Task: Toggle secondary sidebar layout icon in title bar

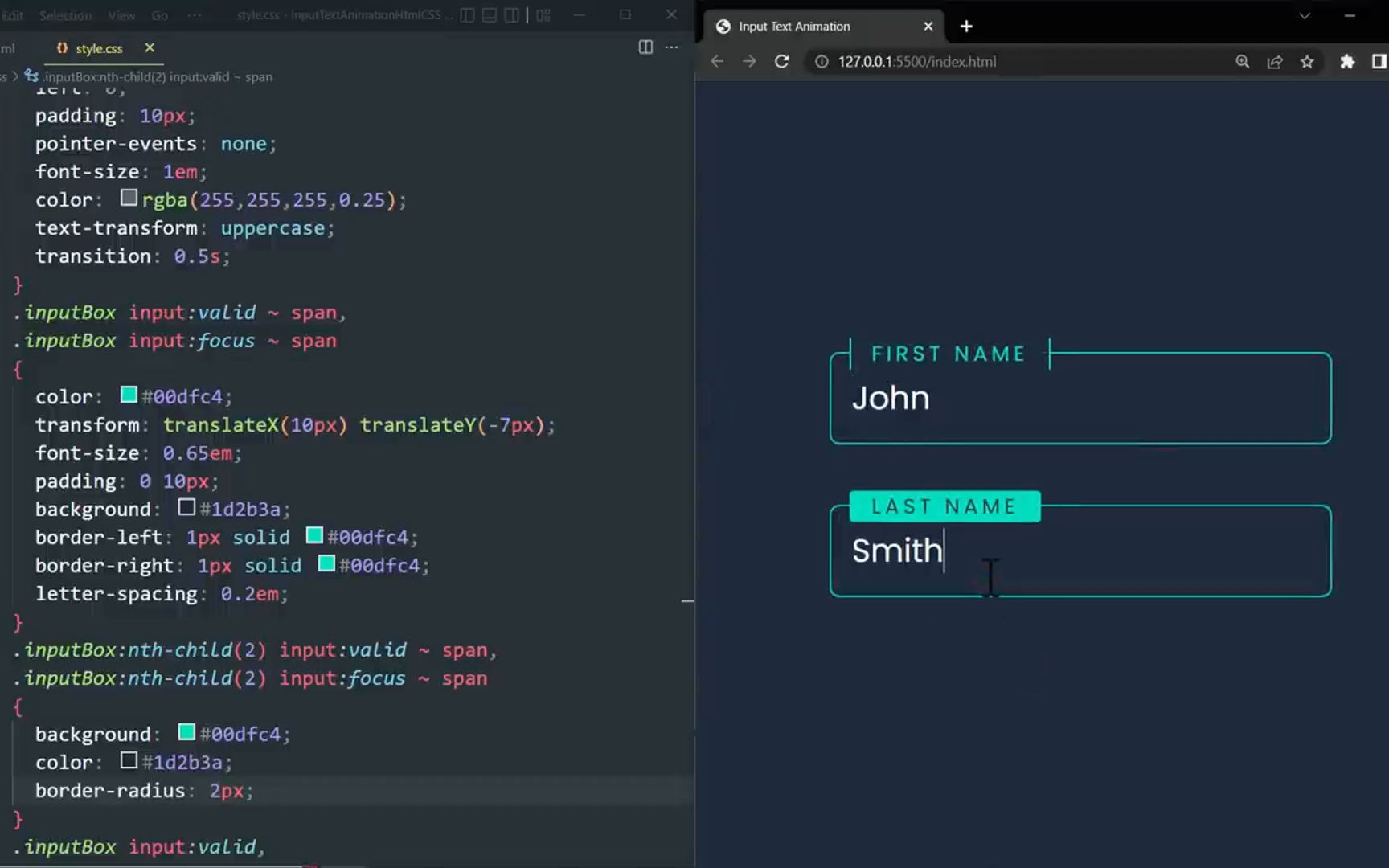Action: [511, 15]
